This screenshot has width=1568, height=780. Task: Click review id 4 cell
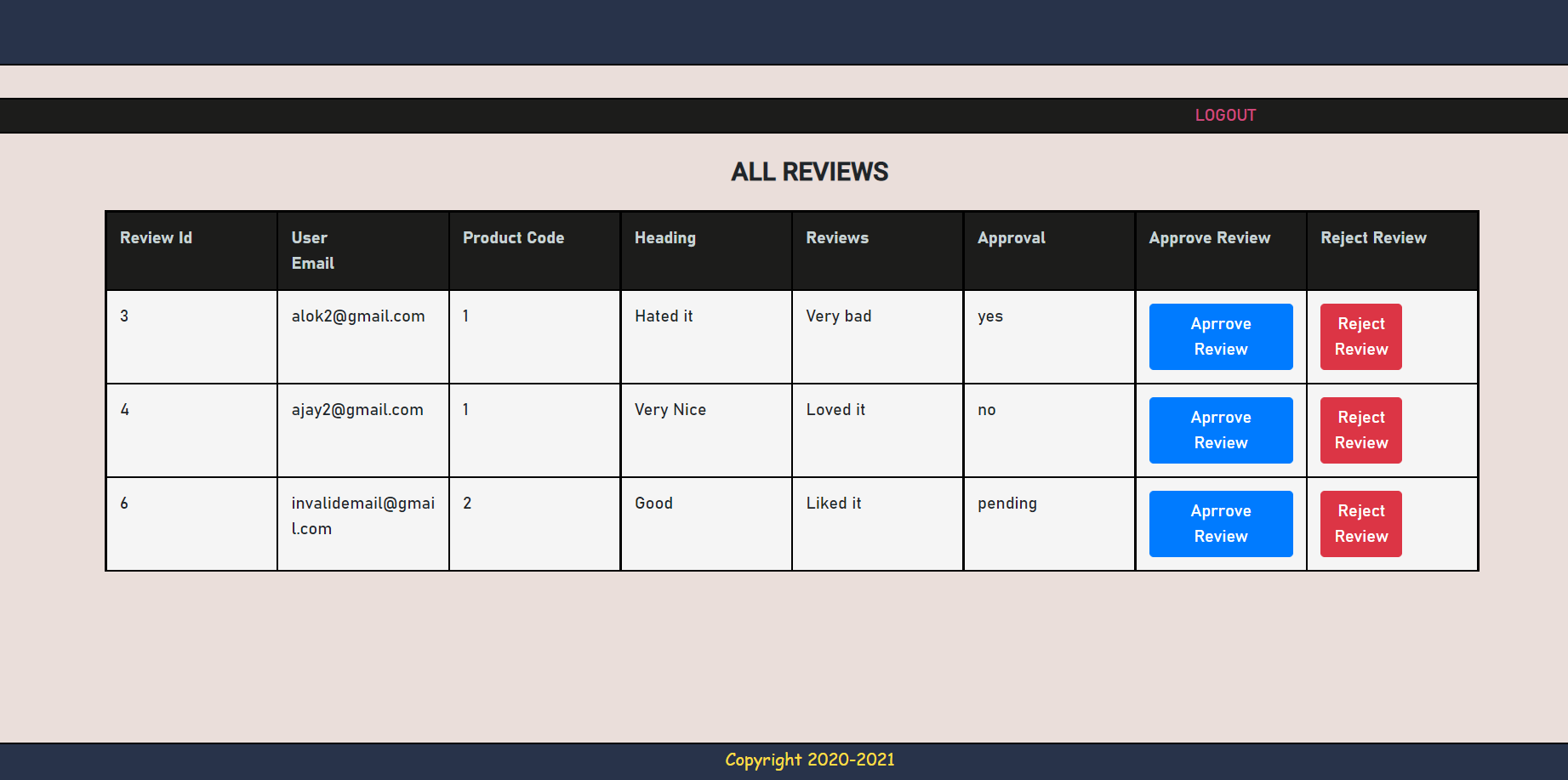click(x=192, y=430)
